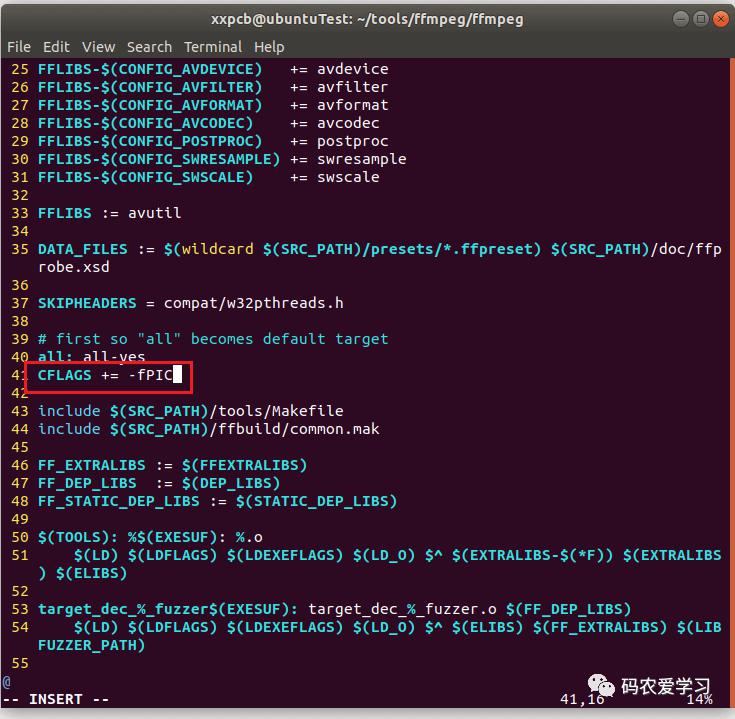The height and width of the screenshot is (719, 735).
Task: Click DATA_FILES on line 35
Action: coord(82,249)
